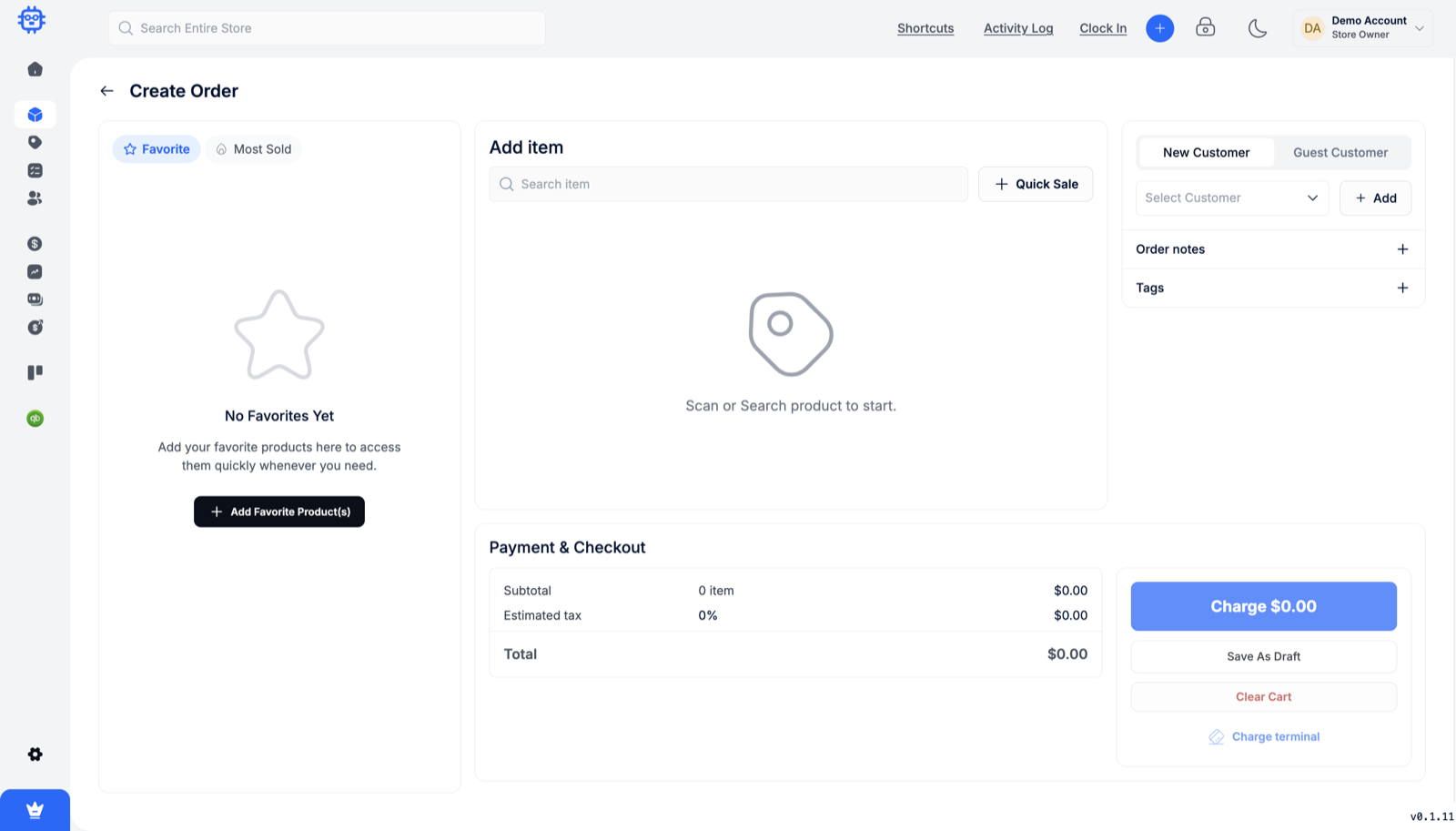Image resolution: width=1456 pixels, height=831 pixels.
Task: Go back using the arrow beside Create Order
Action: click(x=106, y=91)
